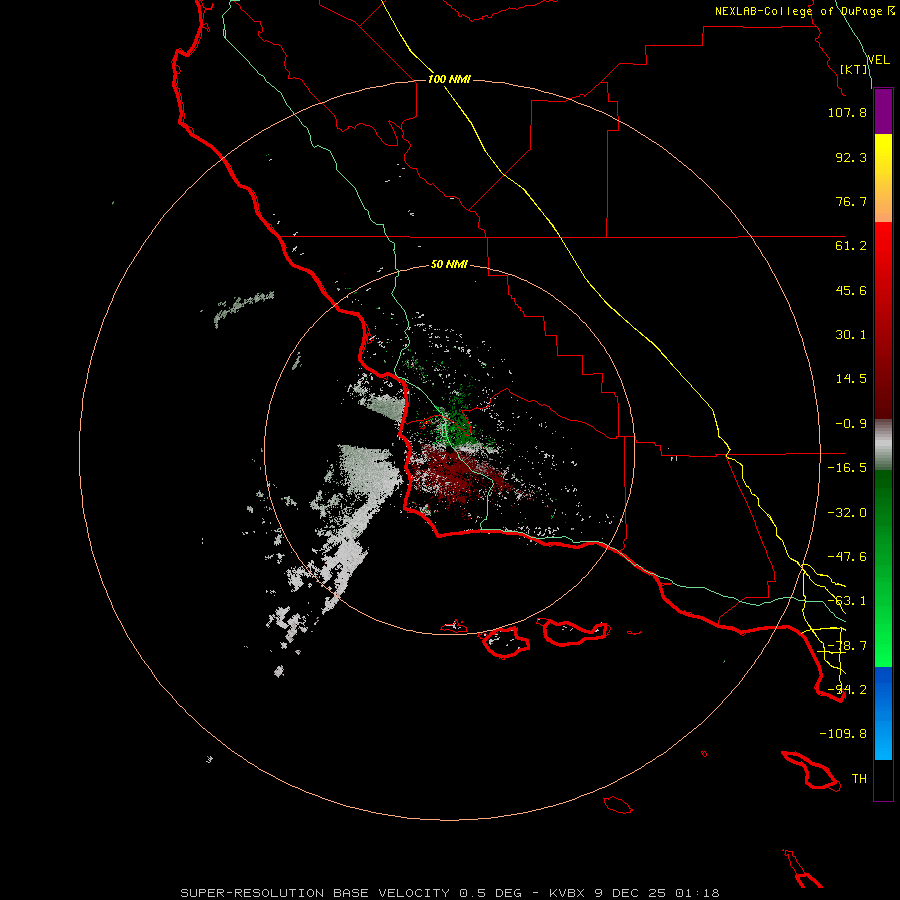This screenshot has width=900, height=900.
Task: Click the NEXLAB-College of DuPage label
Action: coord(805,11)
